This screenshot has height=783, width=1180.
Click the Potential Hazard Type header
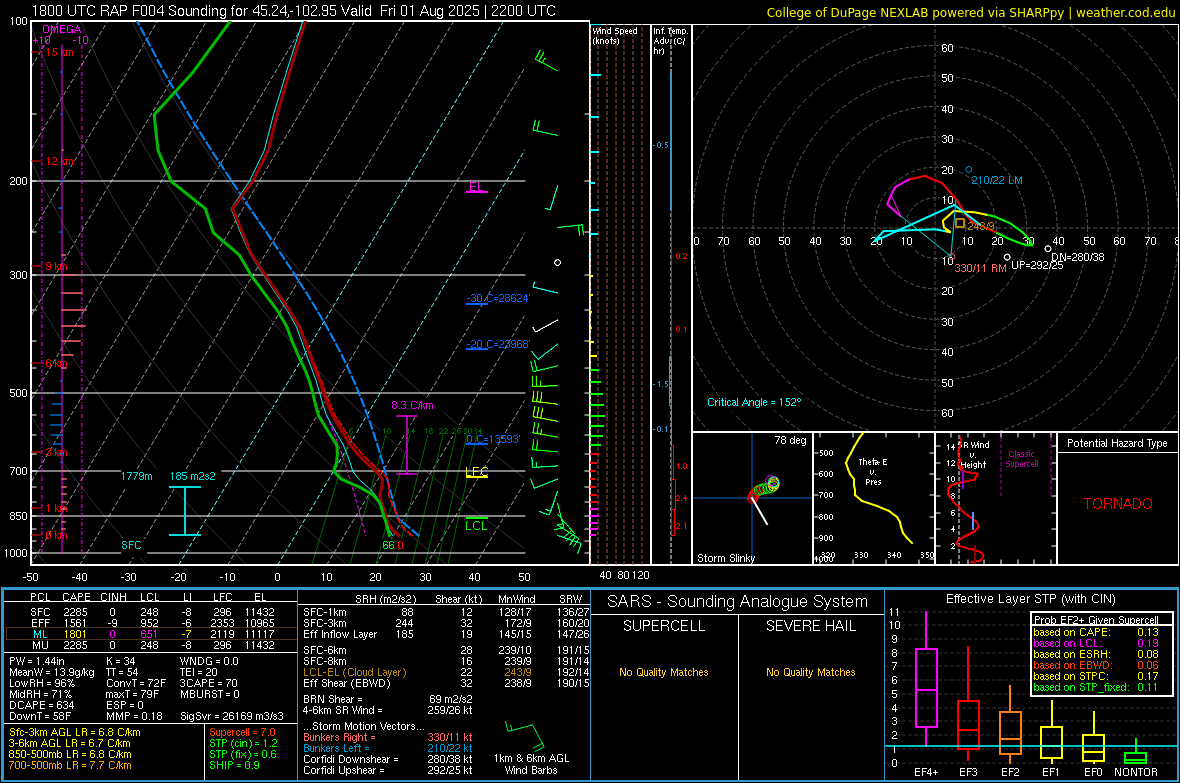1118,443
